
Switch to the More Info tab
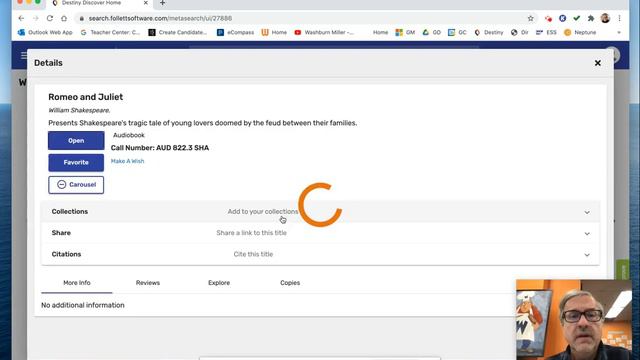(x=77, y=283)
